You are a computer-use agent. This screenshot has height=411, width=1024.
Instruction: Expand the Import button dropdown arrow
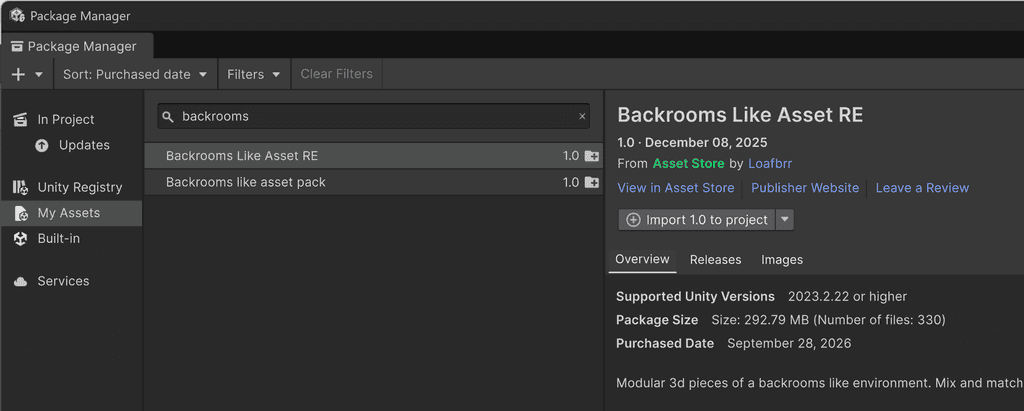[785, 220]
